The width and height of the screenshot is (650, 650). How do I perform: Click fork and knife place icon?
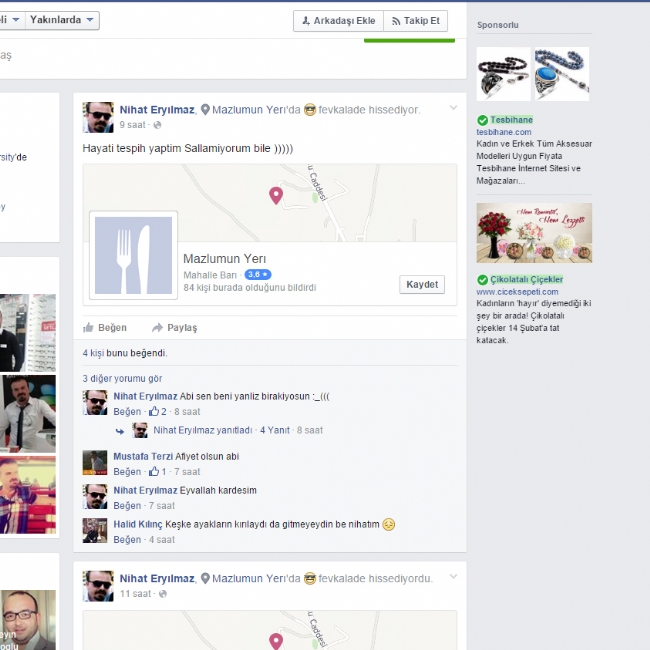pos(133,255)
